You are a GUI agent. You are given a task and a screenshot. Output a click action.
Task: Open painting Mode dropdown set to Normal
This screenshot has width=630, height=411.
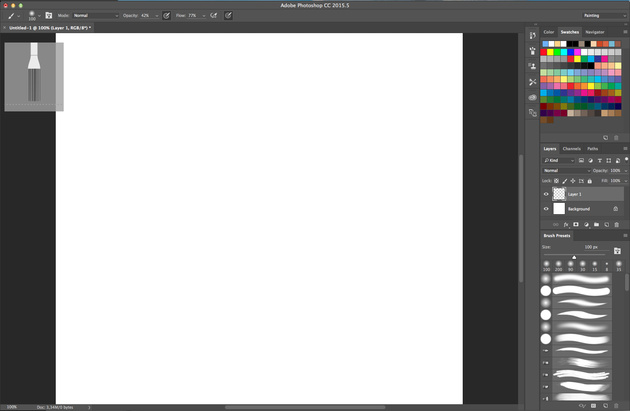(96, 16)
